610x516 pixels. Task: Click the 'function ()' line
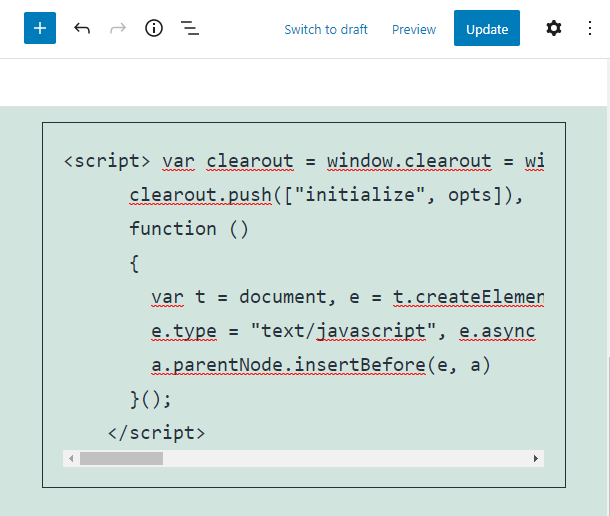pos(189,229)
